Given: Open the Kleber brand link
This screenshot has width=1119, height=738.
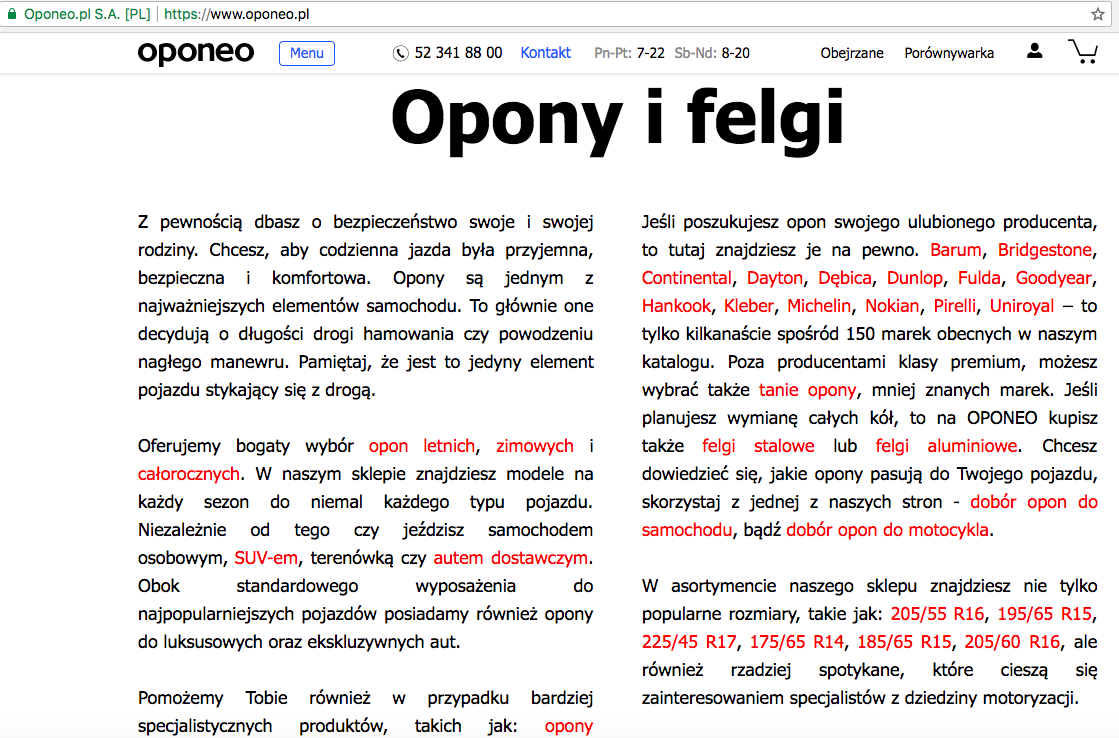Looking at the screenshot, I should [x=749, y=305].
